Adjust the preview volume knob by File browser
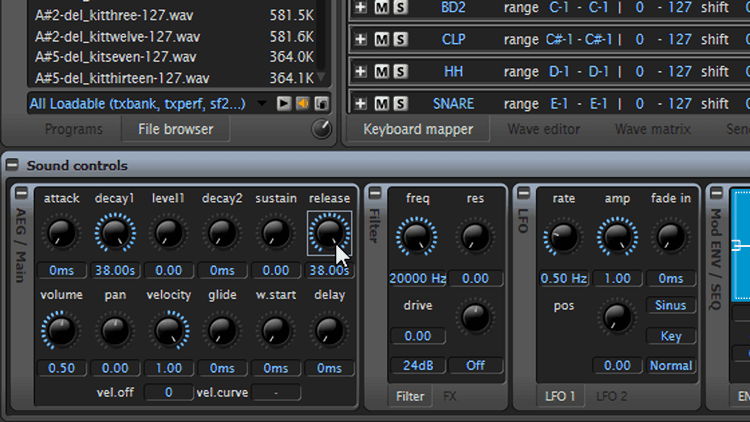 coord(321,129)
